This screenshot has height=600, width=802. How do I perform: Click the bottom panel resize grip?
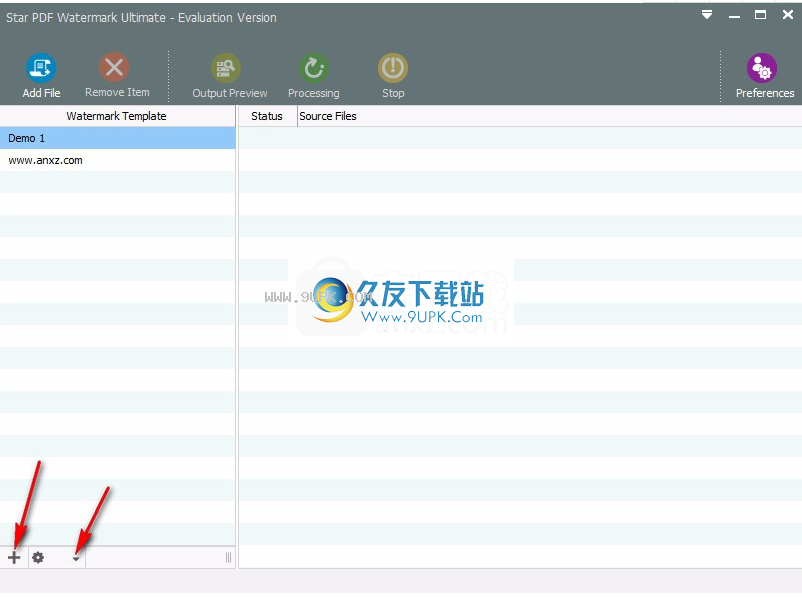pos(228,558)
